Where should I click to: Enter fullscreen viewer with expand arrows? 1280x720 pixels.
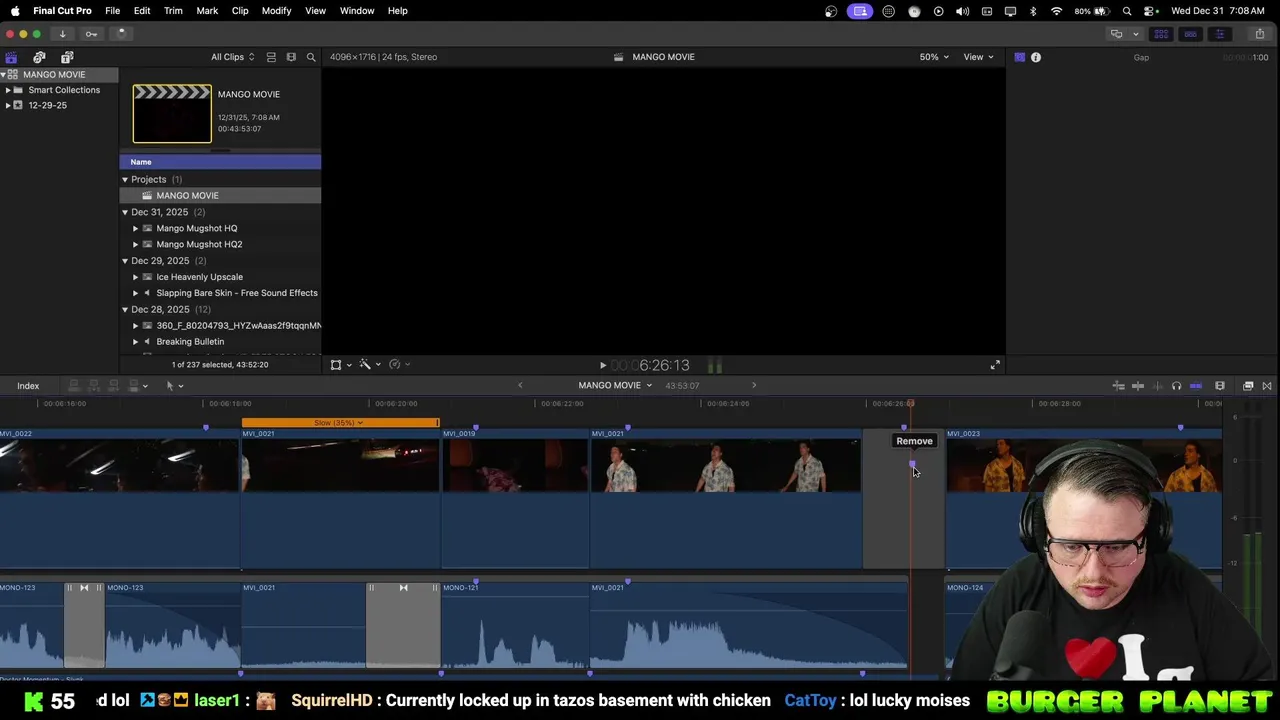point(995,366)
